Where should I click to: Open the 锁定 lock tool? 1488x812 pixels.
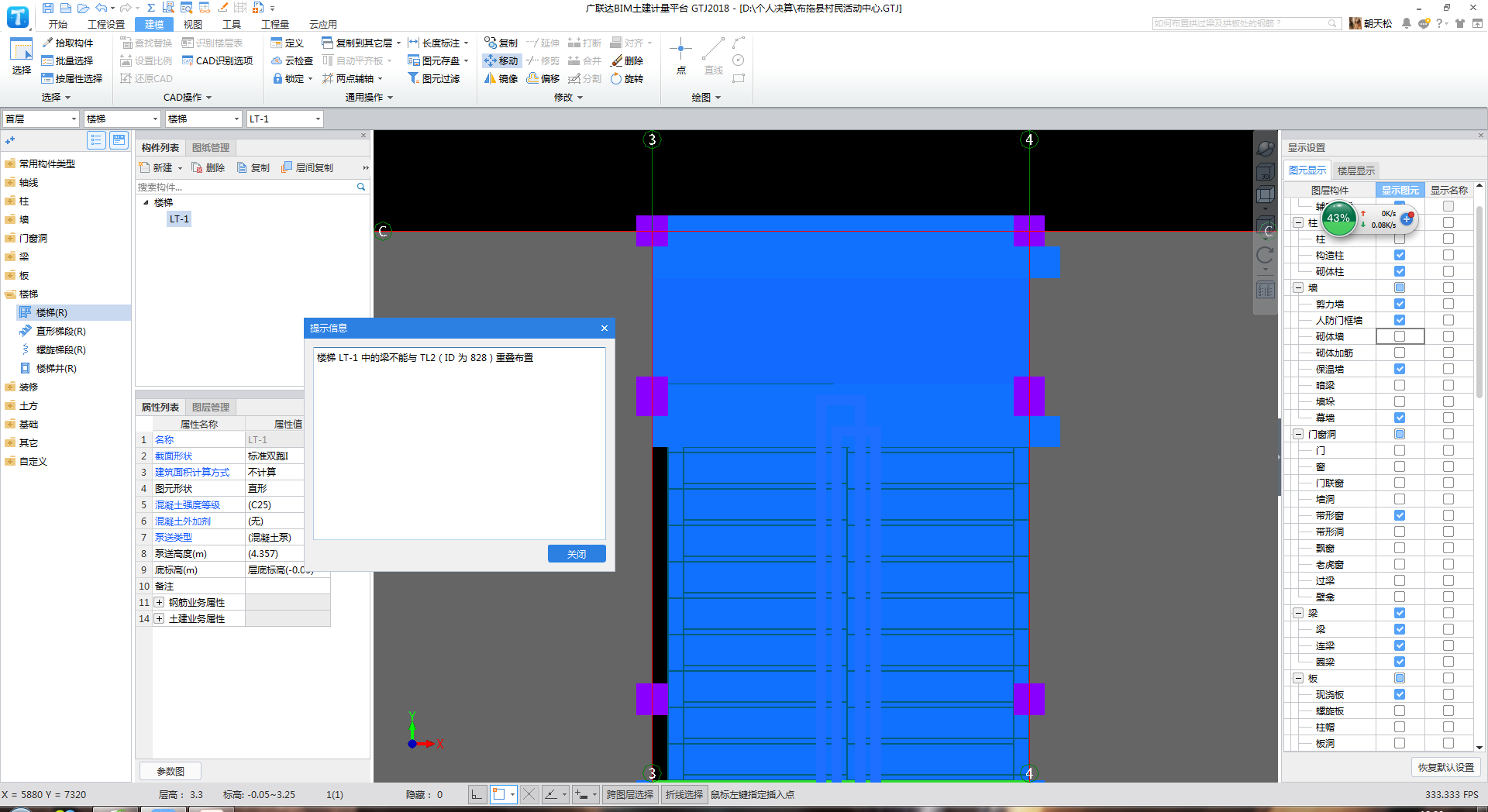pyautogui.click(x=292, y=78)
